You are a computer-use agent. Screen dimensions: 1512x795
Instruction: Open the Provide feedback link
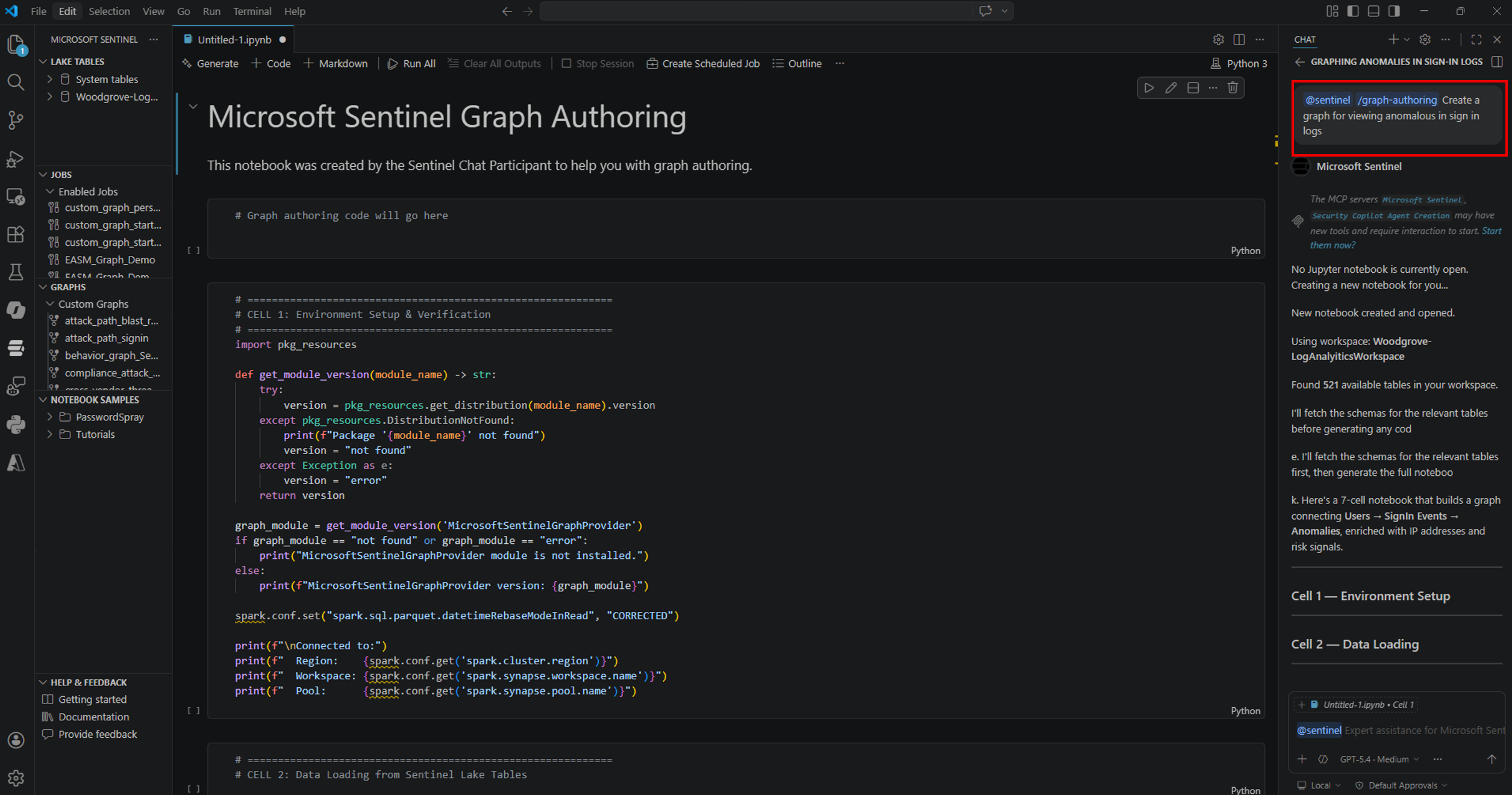97,734
